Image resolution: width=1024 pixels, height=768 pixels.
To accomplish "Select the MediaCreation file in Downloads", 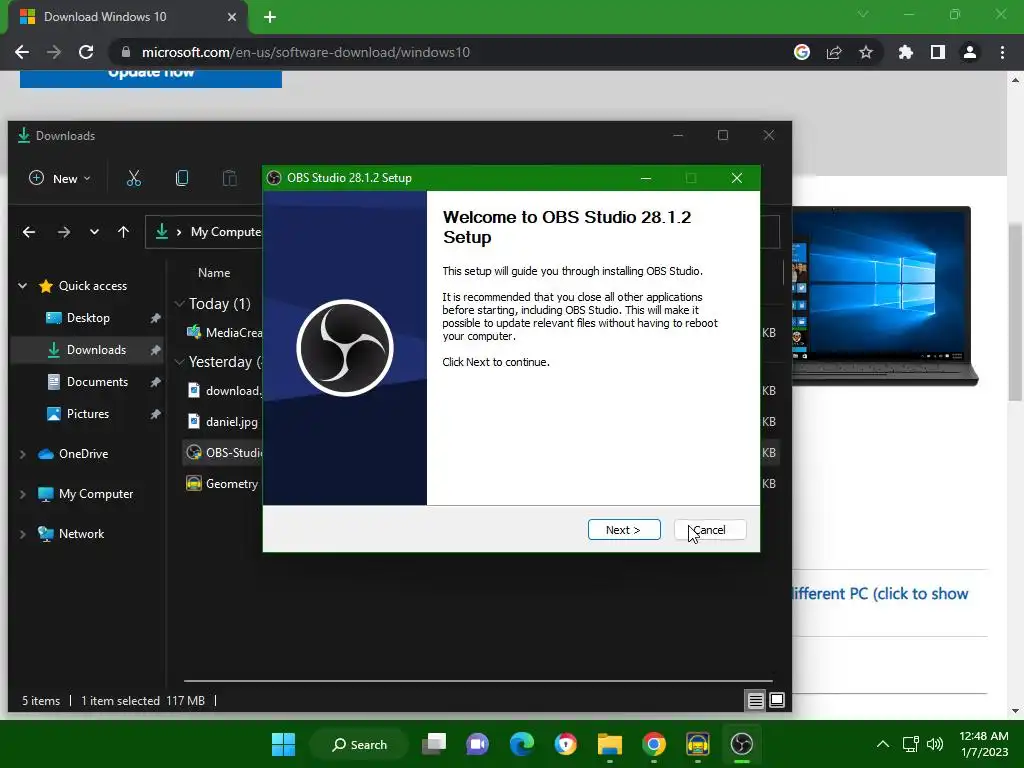I will [x=224, y=332].
